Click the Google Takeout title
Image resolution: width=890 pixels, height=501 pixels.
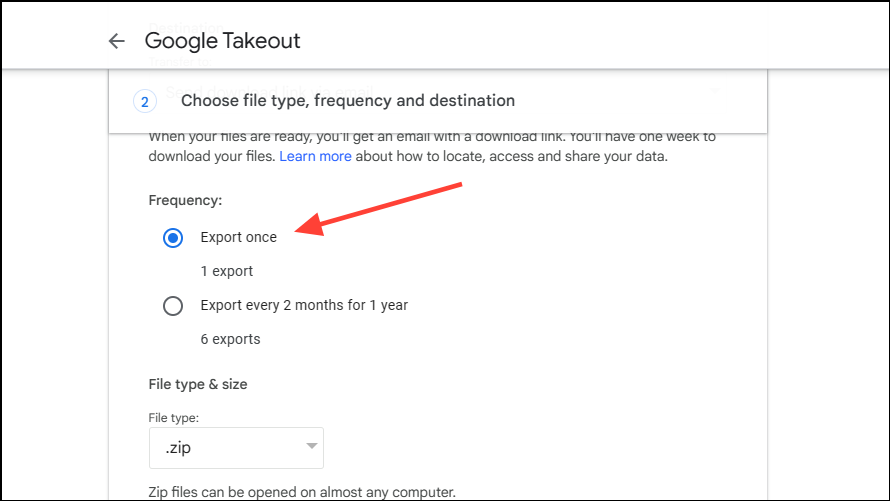(x=222, y=41)
